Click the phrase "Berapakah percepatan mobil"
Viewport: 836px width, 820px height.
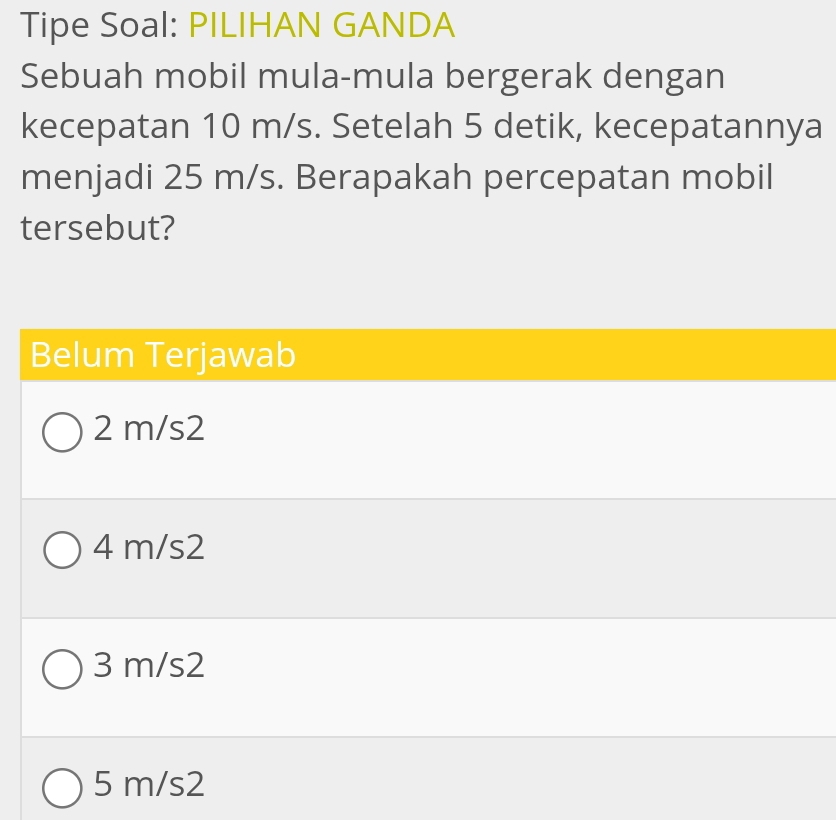534,178
